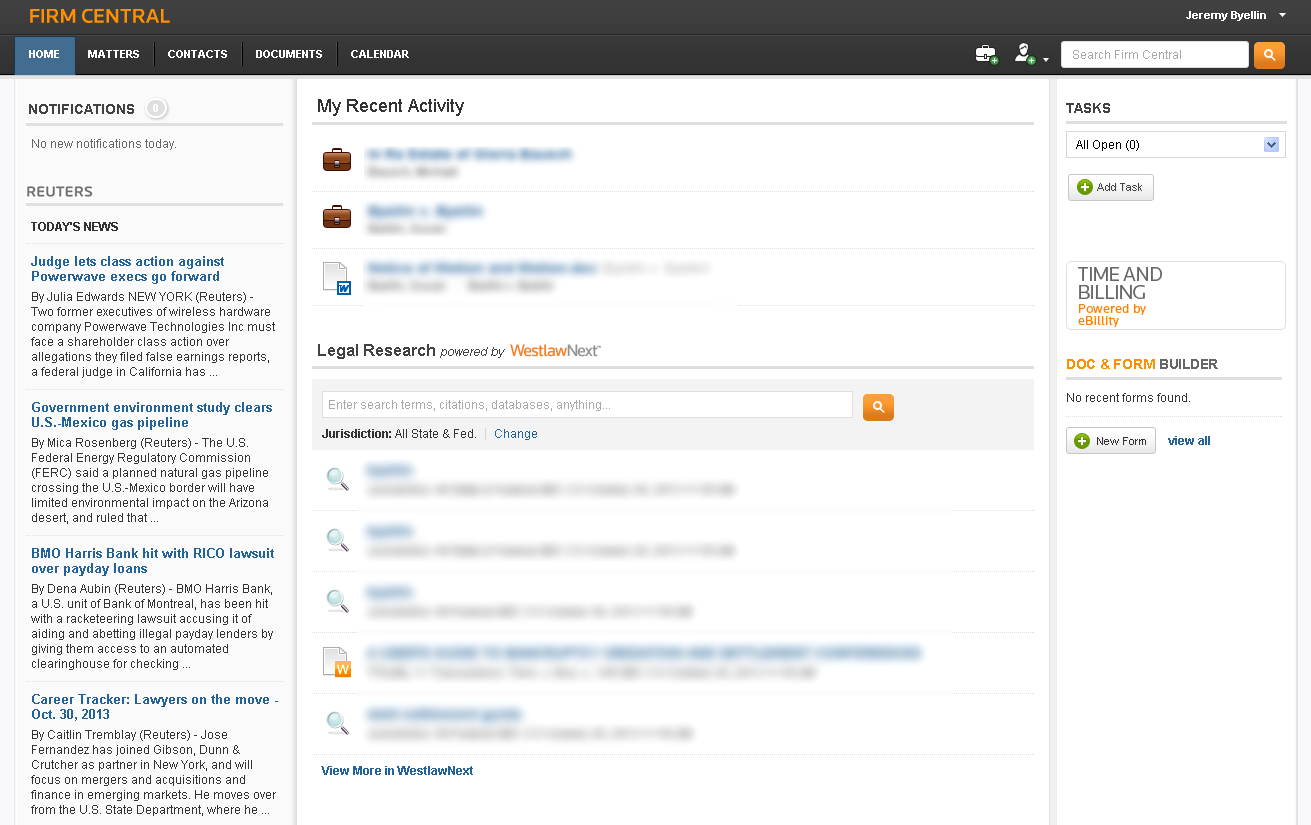Click the view all forms link

point(1189,441)
